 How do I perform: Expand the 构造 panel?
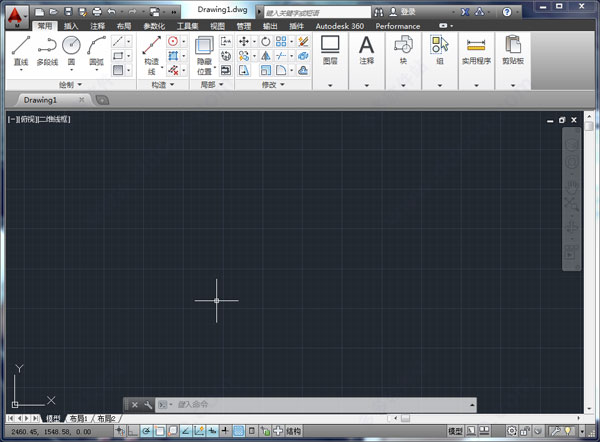(x=163, y=85)
